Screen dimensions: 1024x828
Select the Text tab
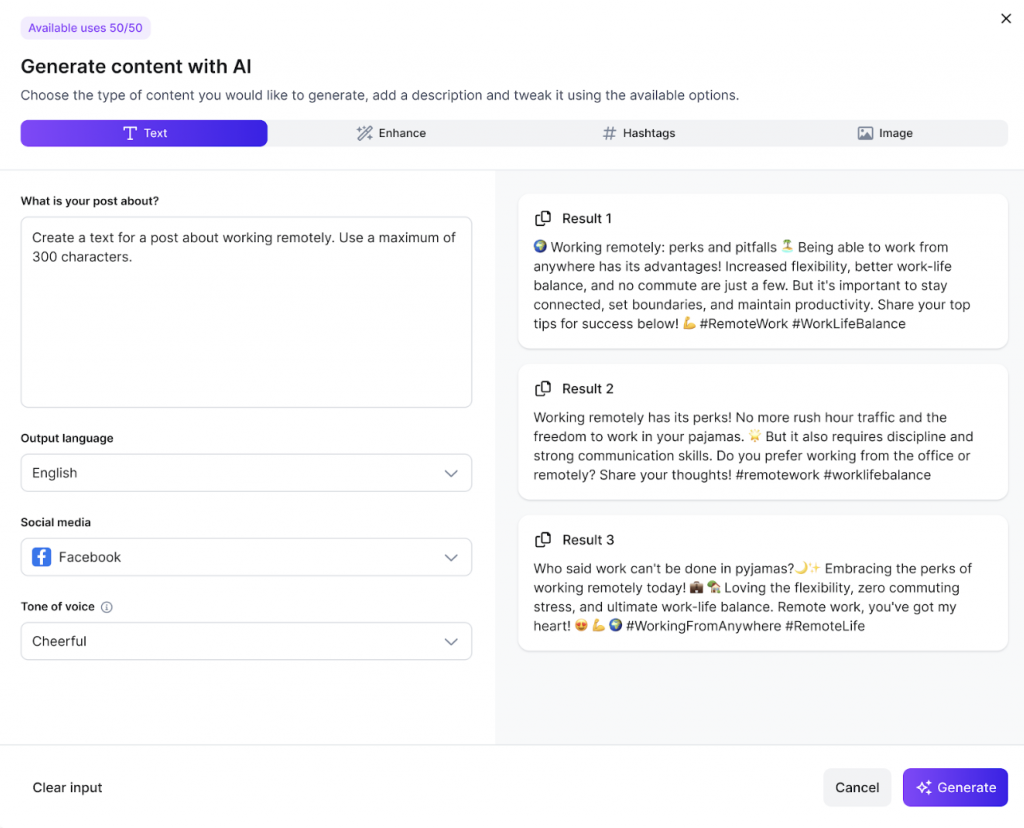144,133
